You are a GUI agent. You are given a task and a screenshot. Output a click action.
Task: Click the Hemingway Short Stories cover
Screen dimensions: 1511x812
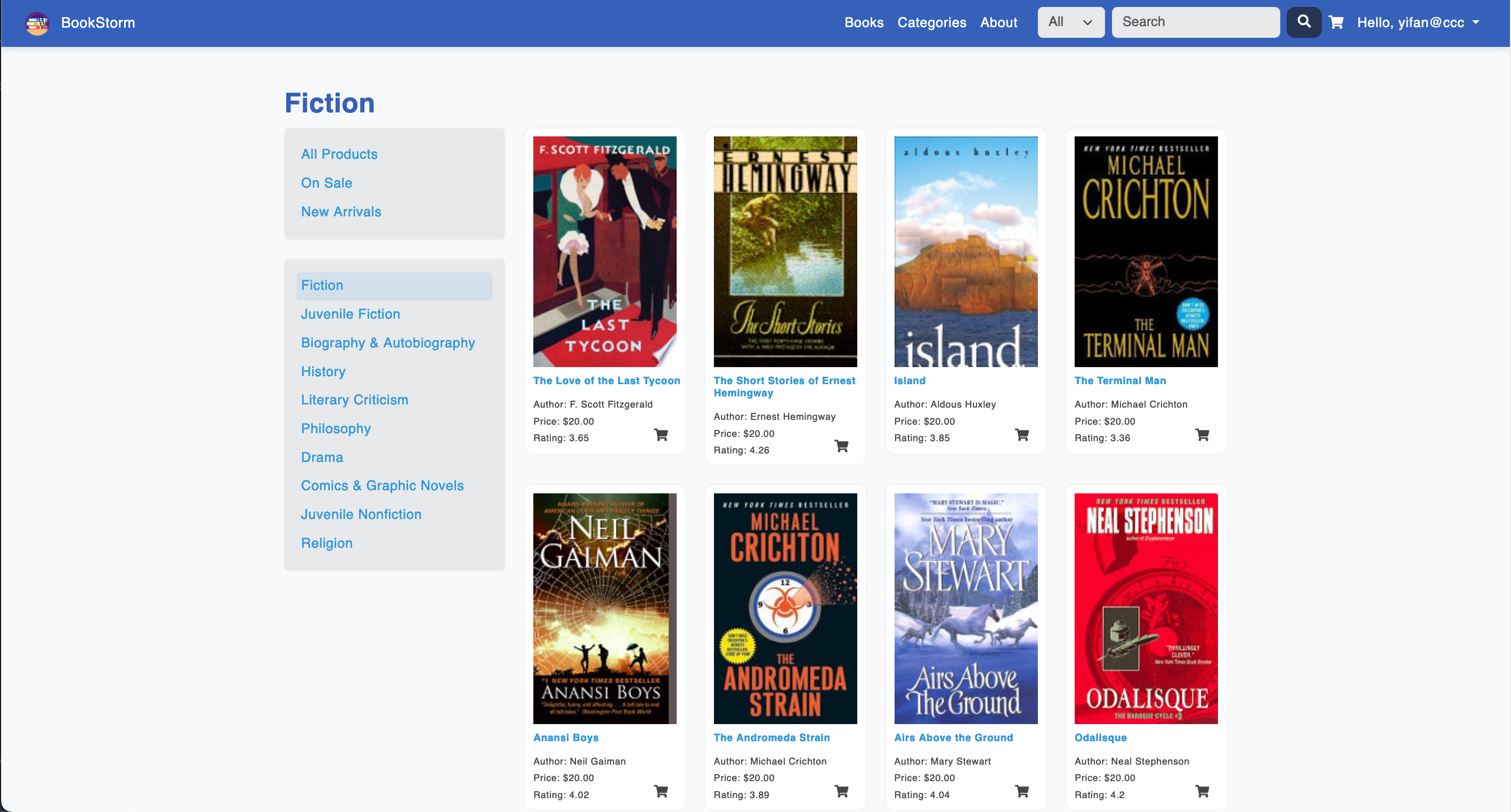(x=785, y=251)
